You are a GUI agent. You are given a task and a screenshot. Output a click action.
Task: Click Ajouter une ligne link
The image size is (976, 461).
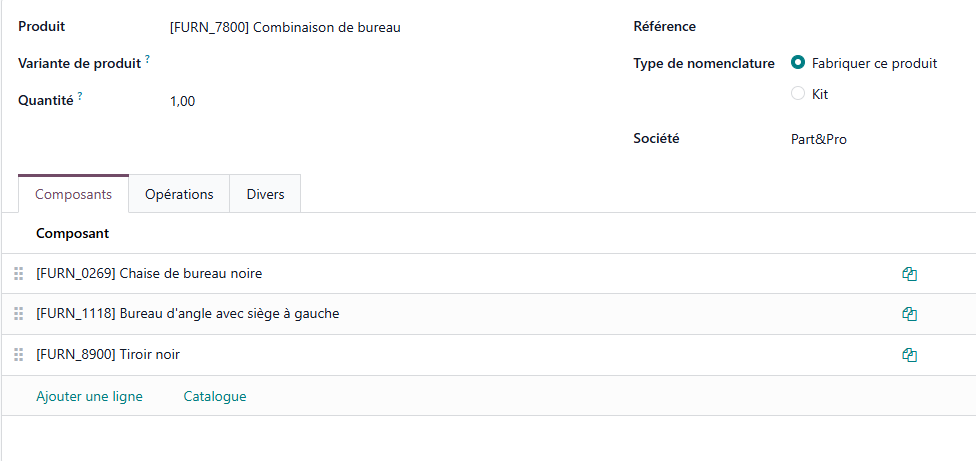pos(89,397)
